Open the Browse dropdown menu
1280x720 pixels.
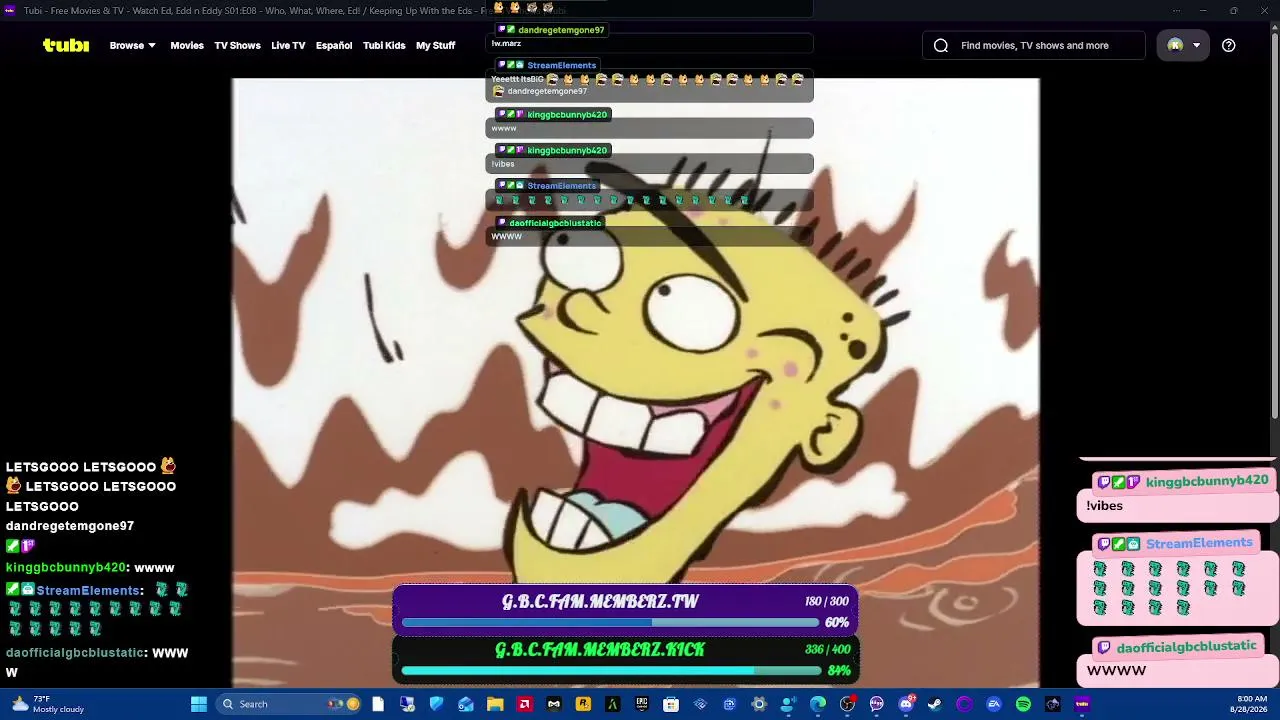[x=133, y=45]
